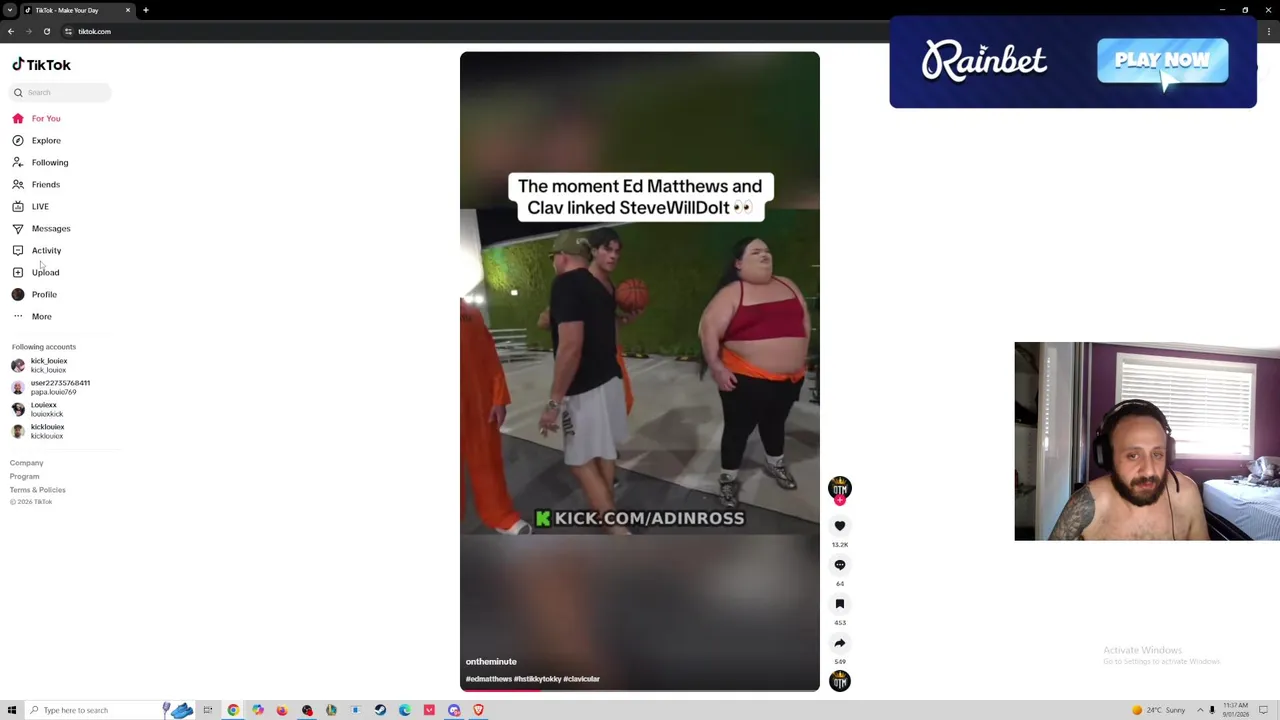Open the louiexx following account

click(37, 409)
